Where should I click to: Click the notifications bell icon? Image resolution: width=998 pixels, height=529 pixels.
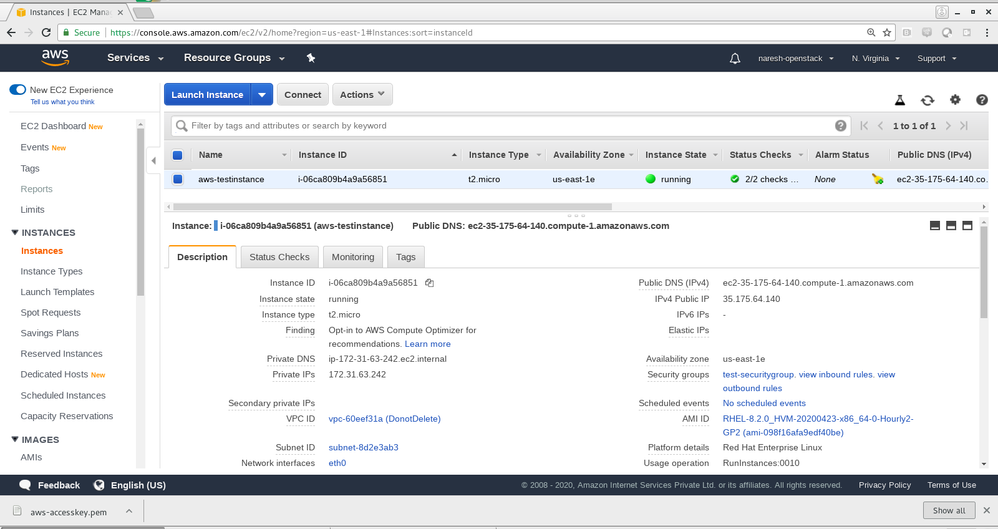coord(735,58)
